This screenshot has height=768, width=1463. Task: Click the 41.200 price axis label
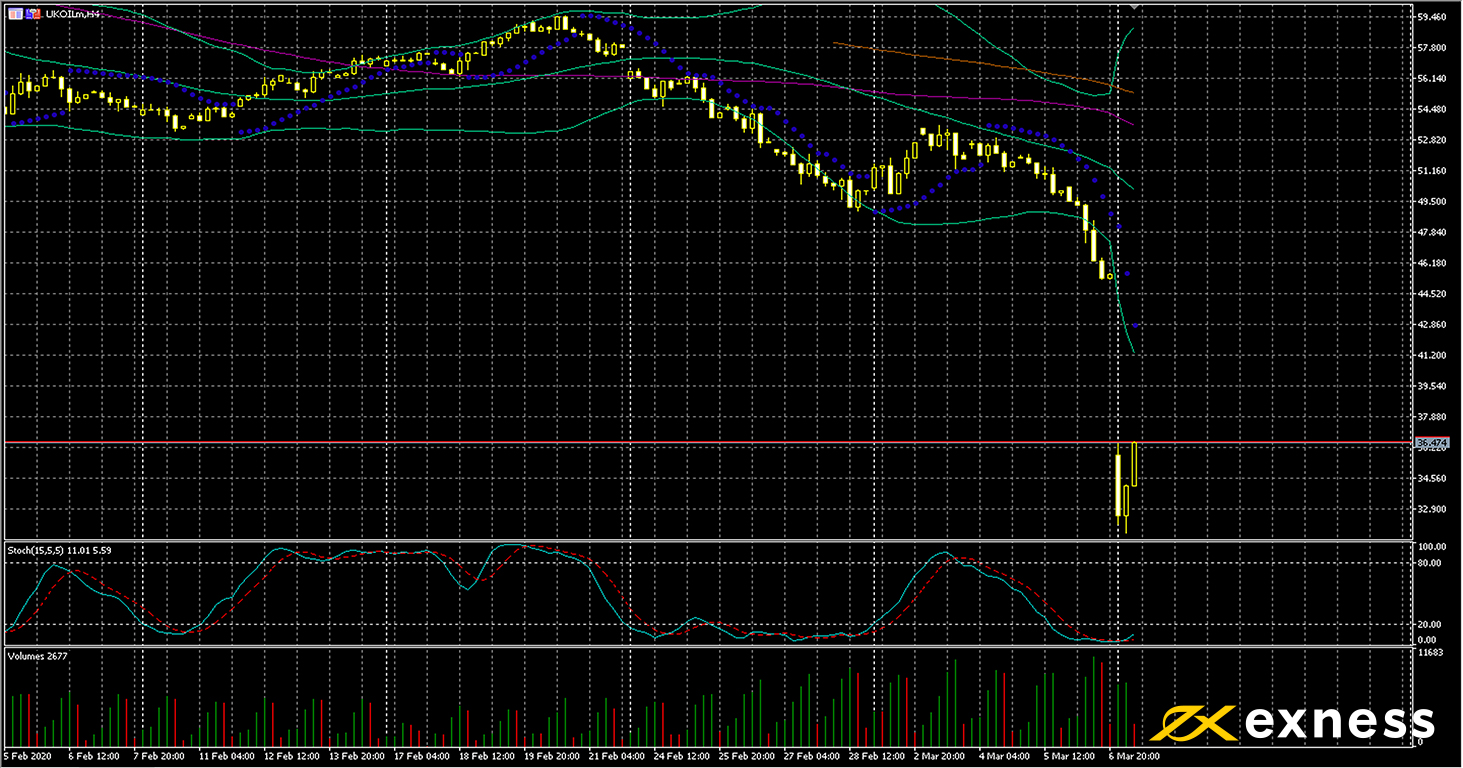coord(1432,356)
